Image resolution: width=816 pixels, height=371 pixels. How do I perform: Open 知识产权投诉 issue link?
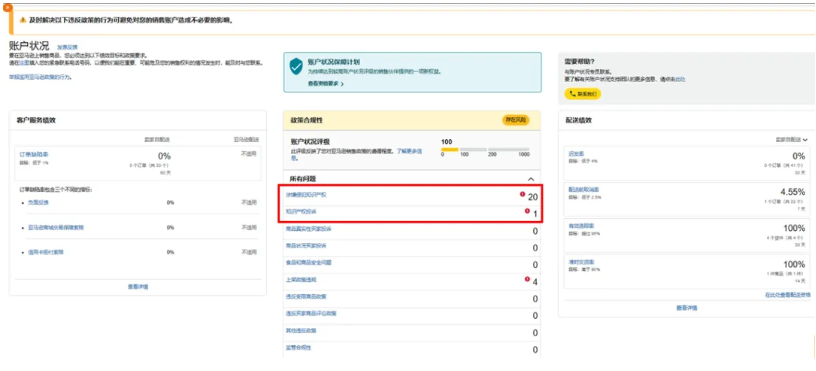pos(301,211)
